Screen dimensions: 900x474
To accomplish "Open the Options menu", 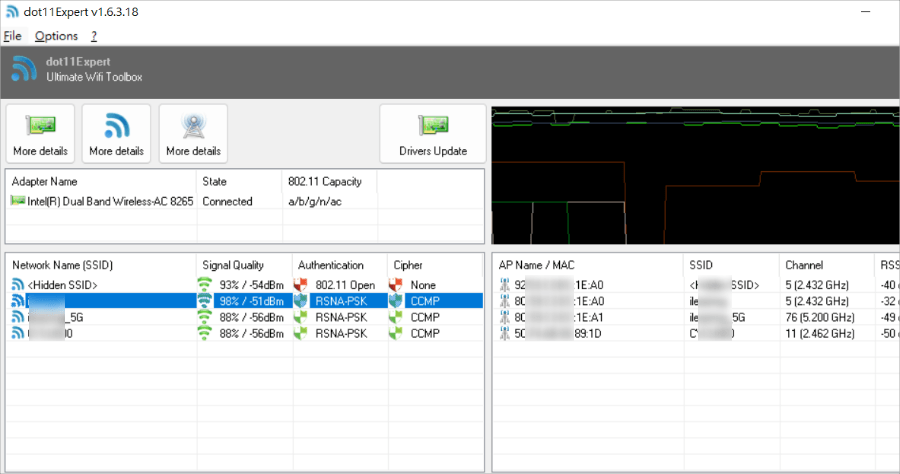I will tap(56, 36).
